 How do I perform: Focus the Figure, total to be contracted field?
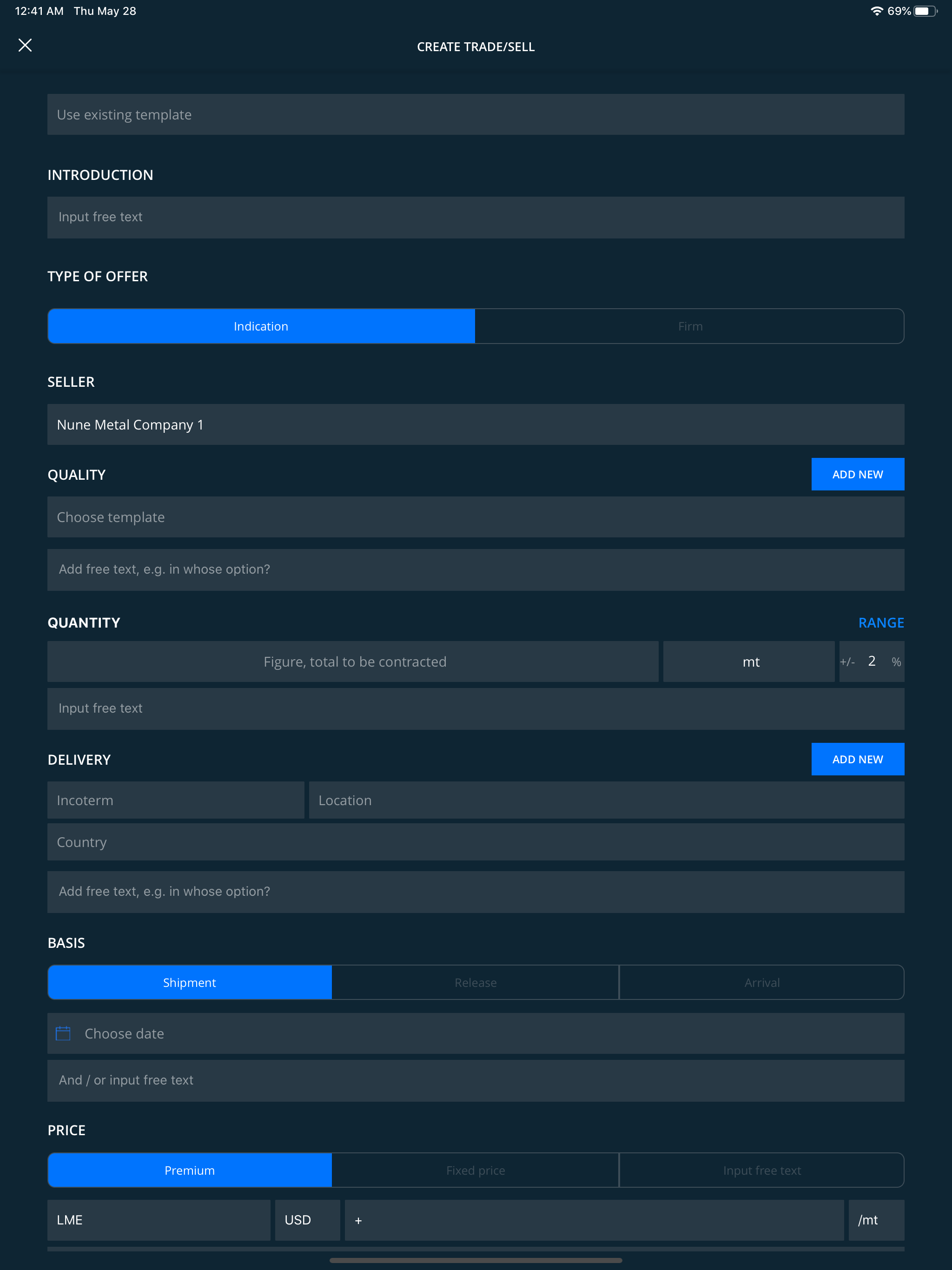pos(352,661)
